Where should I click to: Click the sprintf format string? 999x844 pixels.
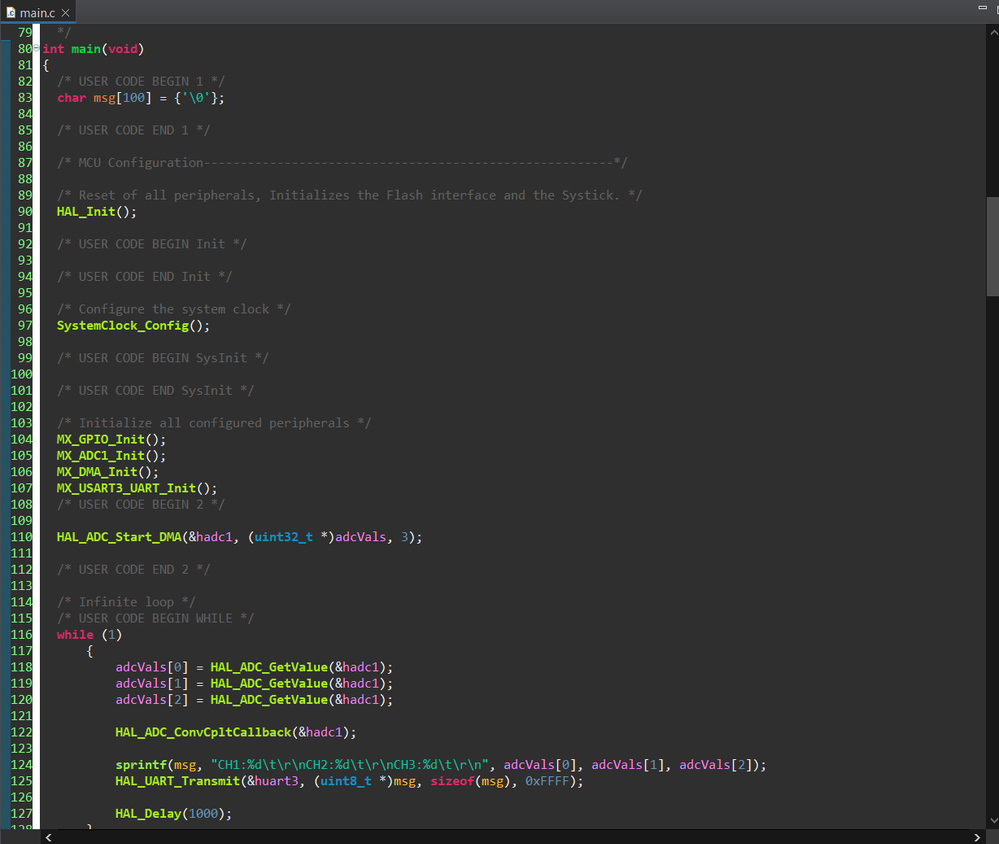(x=350, y=765)
